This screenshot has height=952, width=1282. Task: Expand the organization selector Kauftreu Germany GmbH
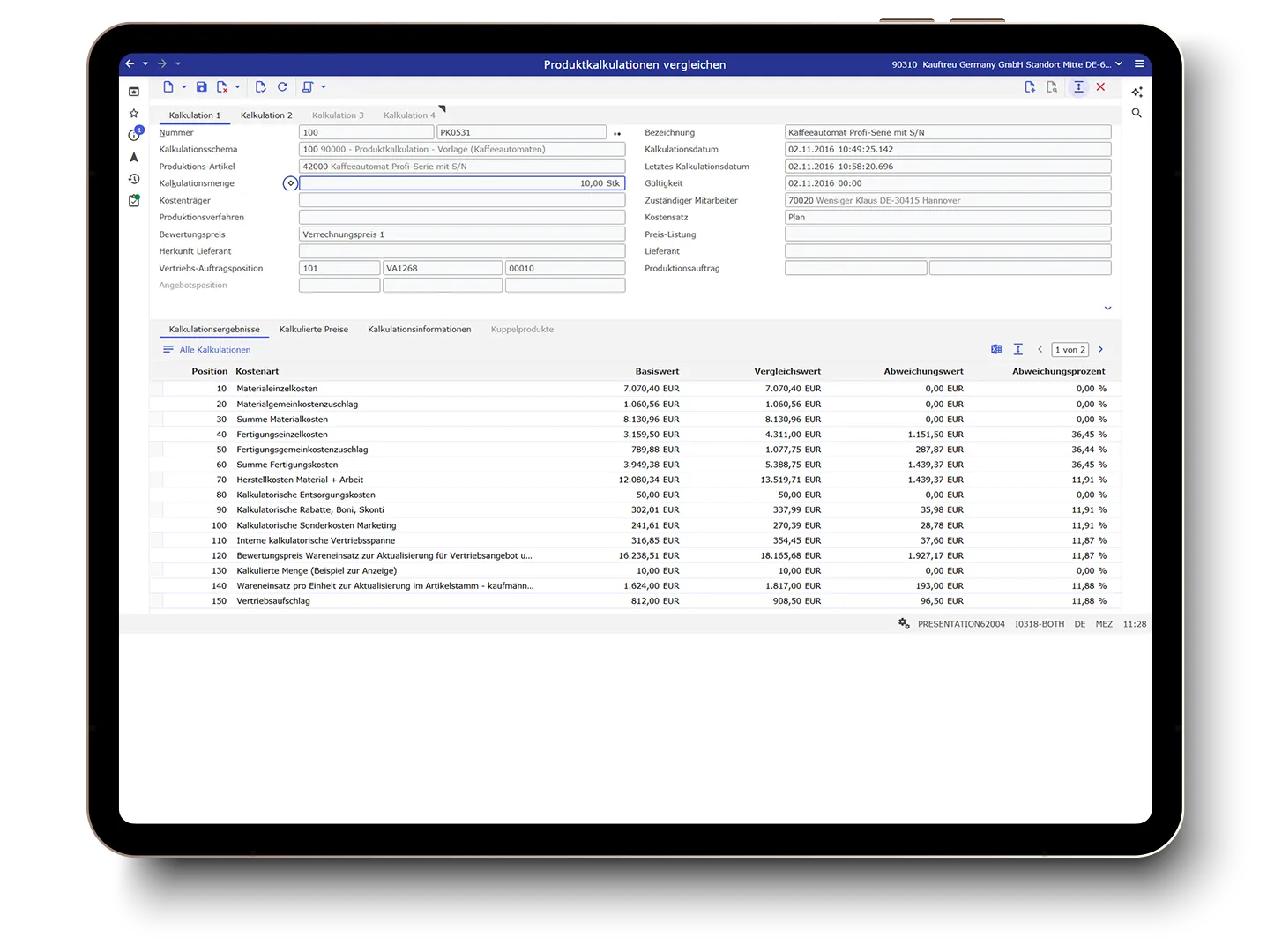point(1119,64)
